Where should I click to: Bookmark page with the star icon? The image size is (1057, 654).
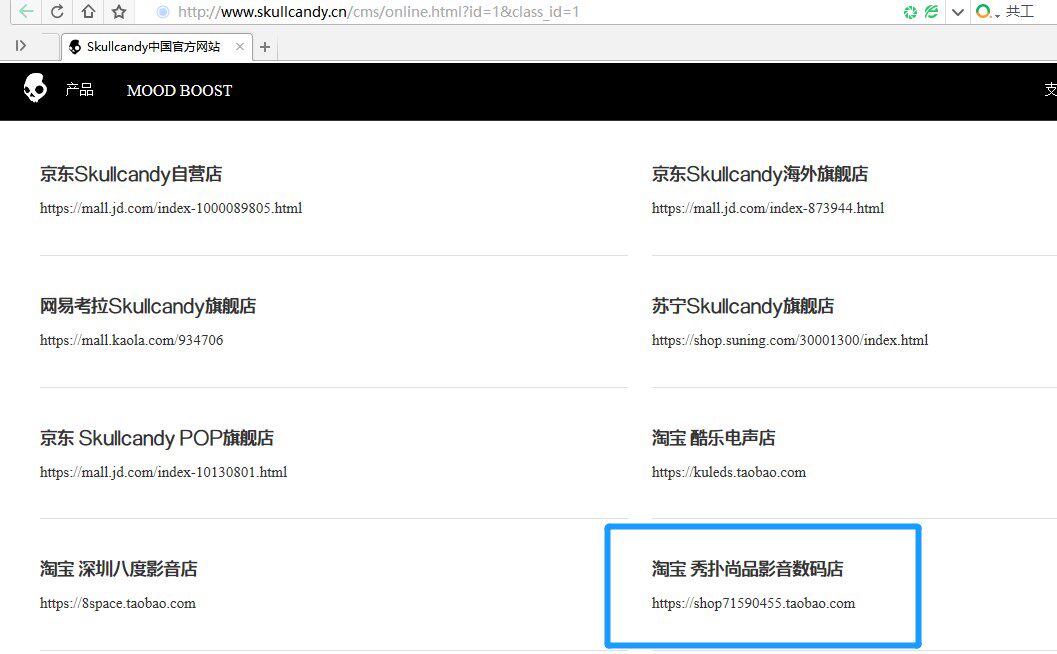tap(119, 11)
